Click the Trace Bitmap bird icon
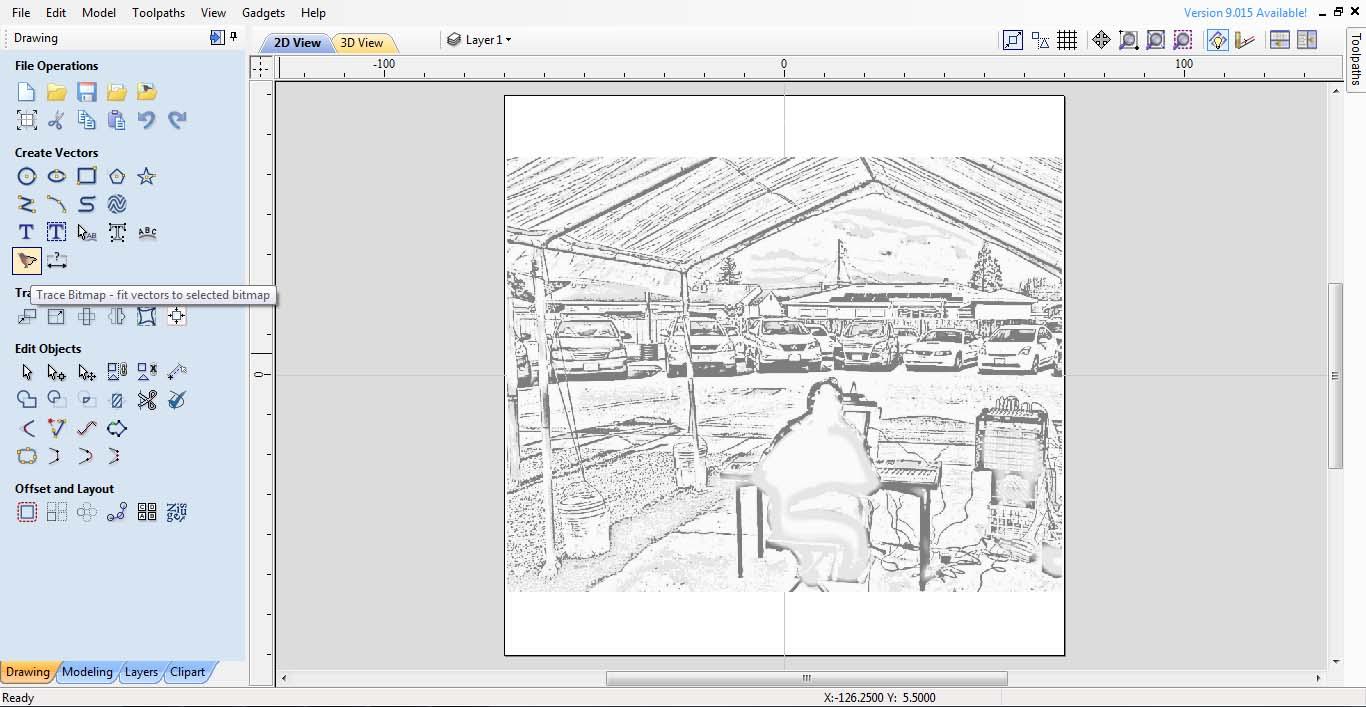Viewport: 1366px width, 707px height. (x=27, y=261)
